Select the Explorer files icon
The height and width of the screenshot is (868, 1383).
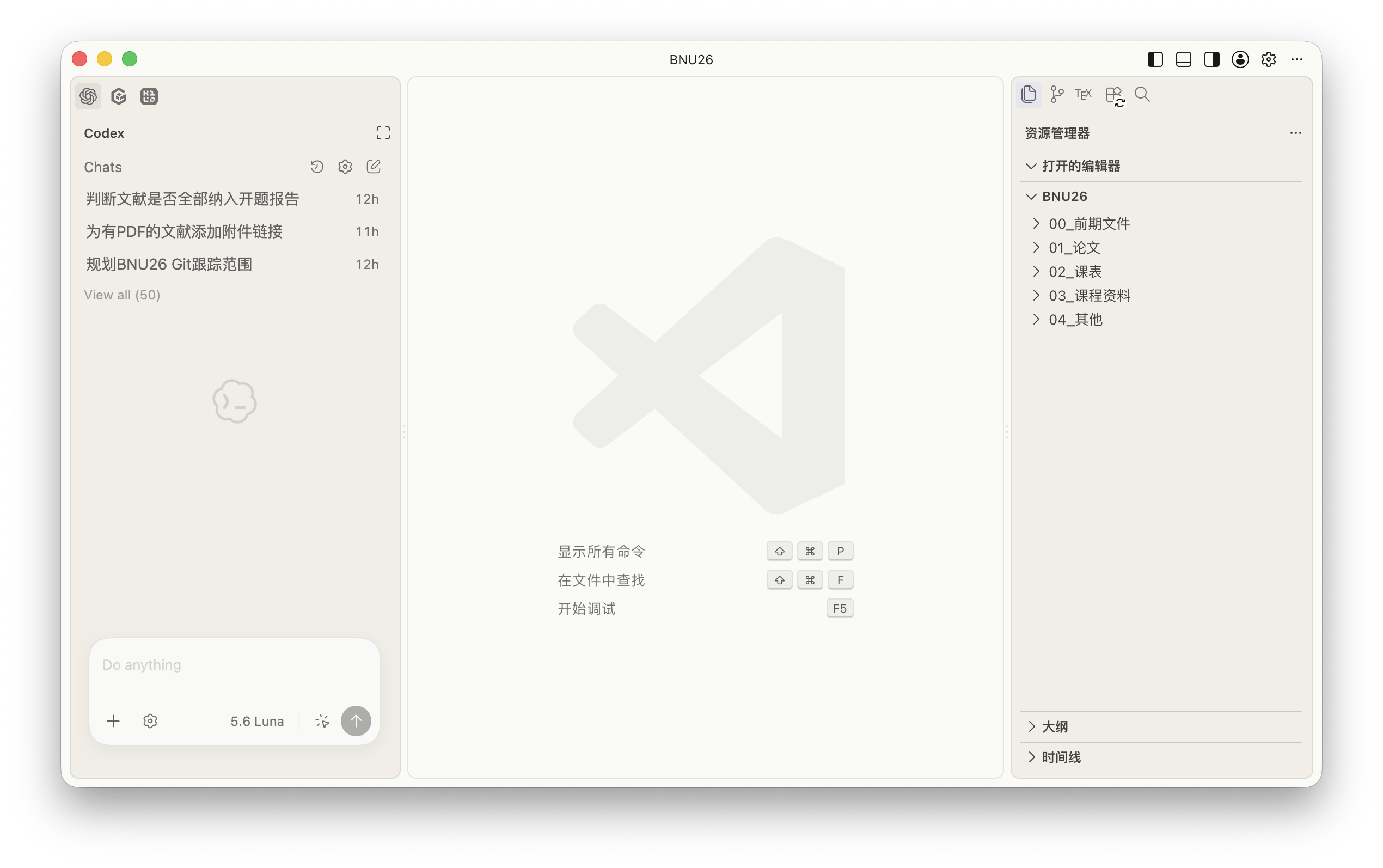coord(1029,94)
